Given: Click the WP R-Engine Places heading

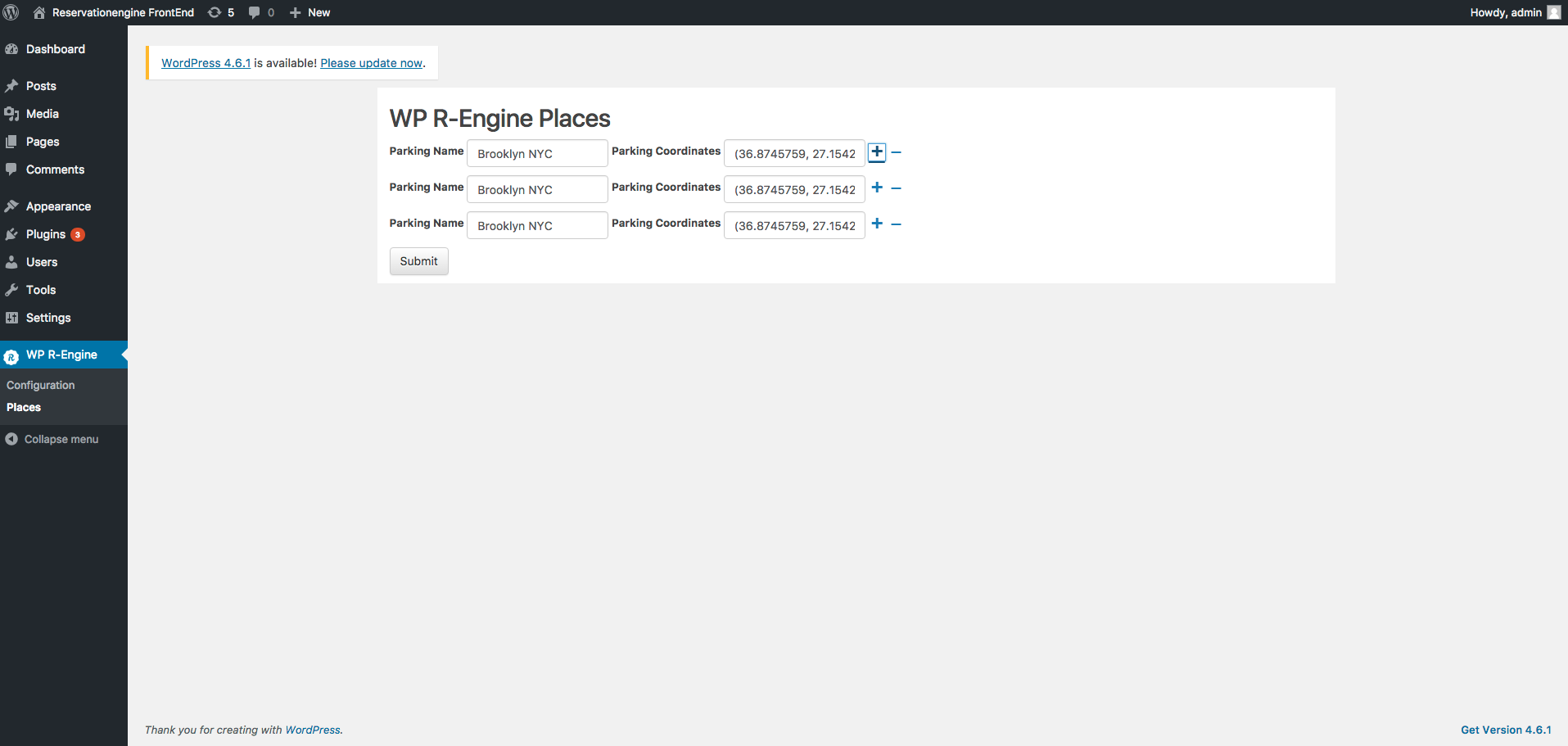Looking at the screenshot, I should 500,119.
